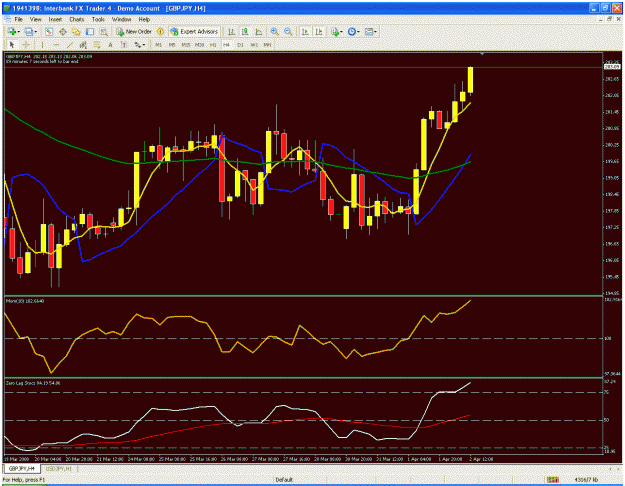Select the Fibonacci Retracement tool
The image size is (625, 486).
(97, 45)
